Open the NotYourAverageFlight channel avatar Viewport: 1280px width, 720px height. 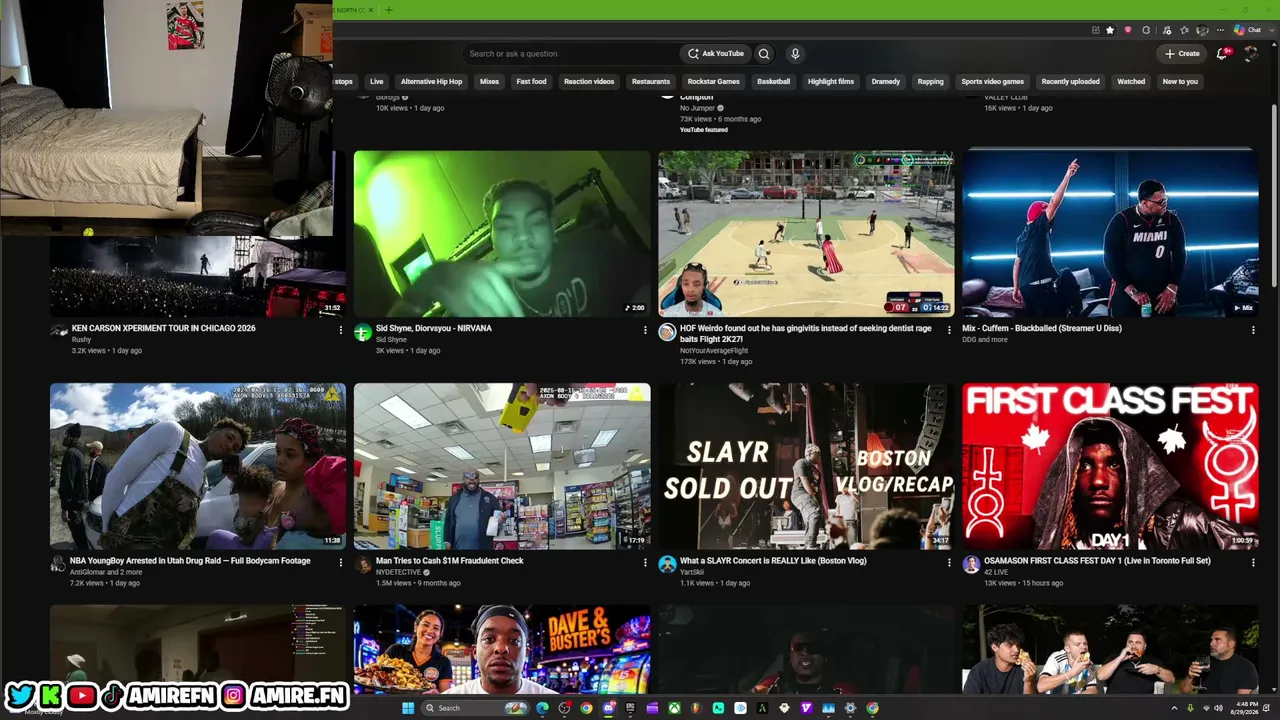667,333
